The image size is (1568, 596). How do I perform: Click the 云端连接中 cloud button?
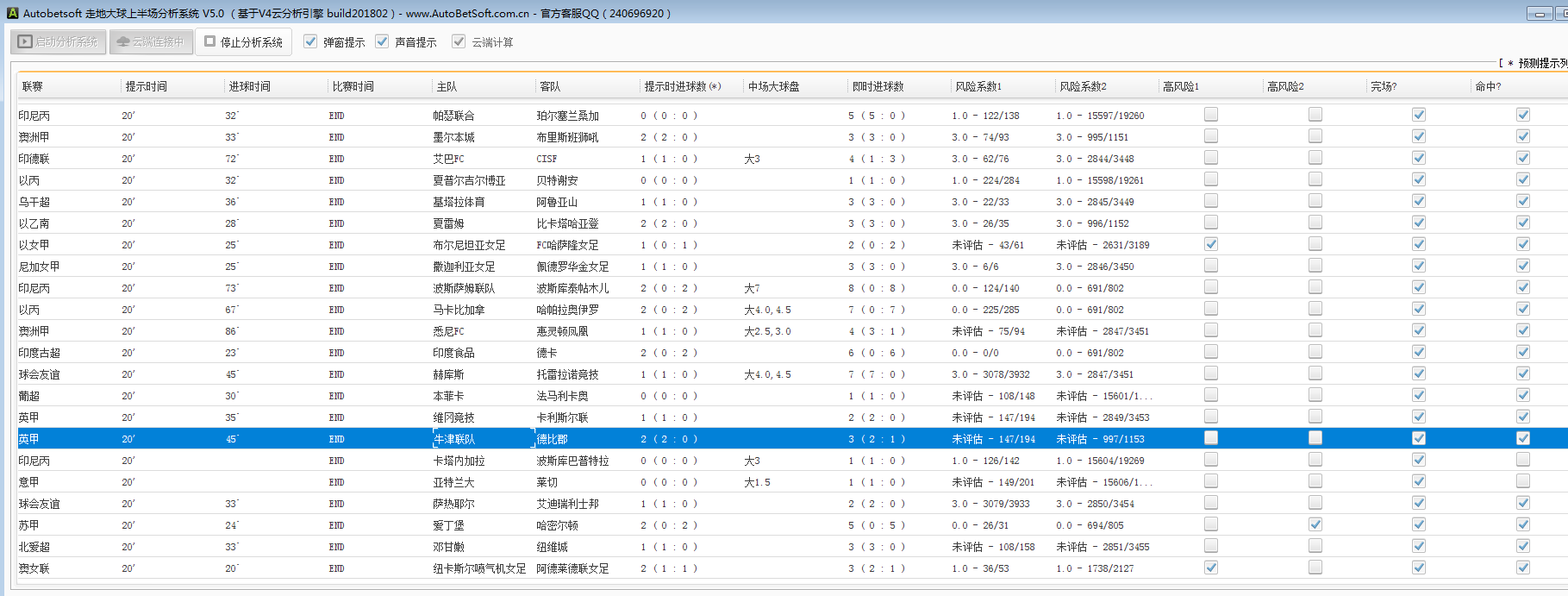(x=151, y=41)
